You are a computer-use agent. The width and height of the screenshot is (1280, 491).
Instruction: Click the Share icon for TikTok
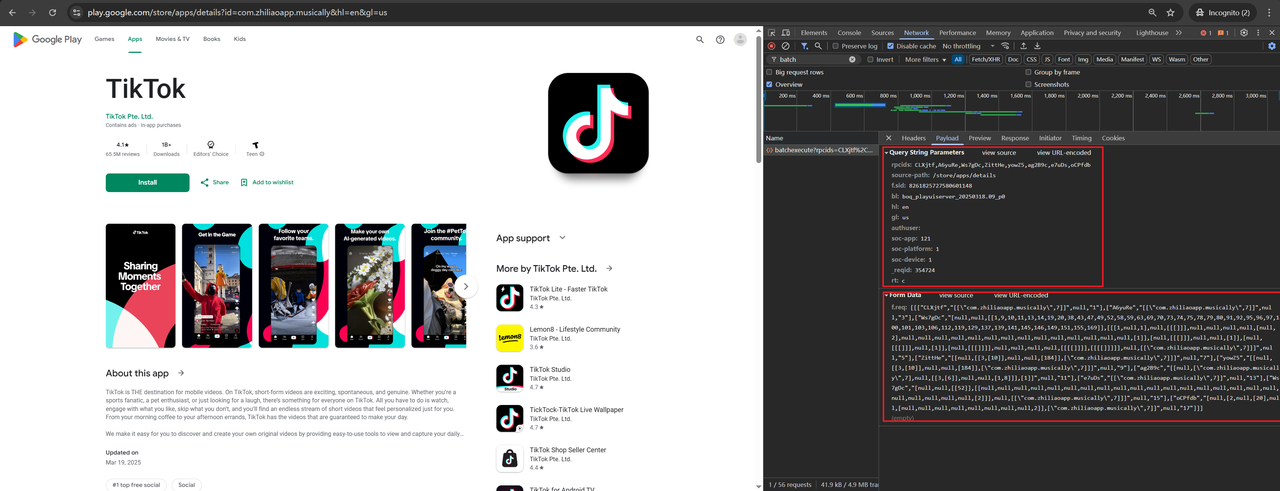[x=205, y=182]
